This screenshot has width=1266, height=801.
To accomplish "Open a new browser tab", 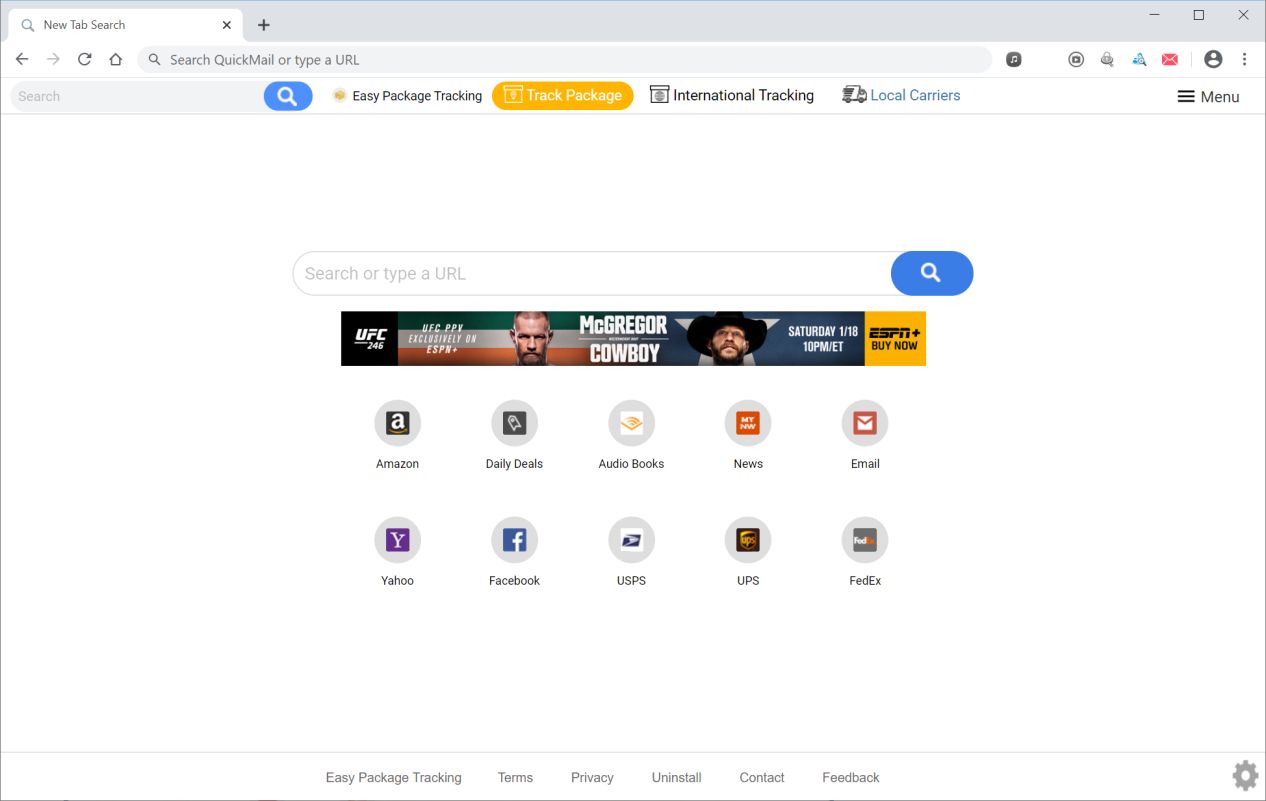I will click(264, 25).
